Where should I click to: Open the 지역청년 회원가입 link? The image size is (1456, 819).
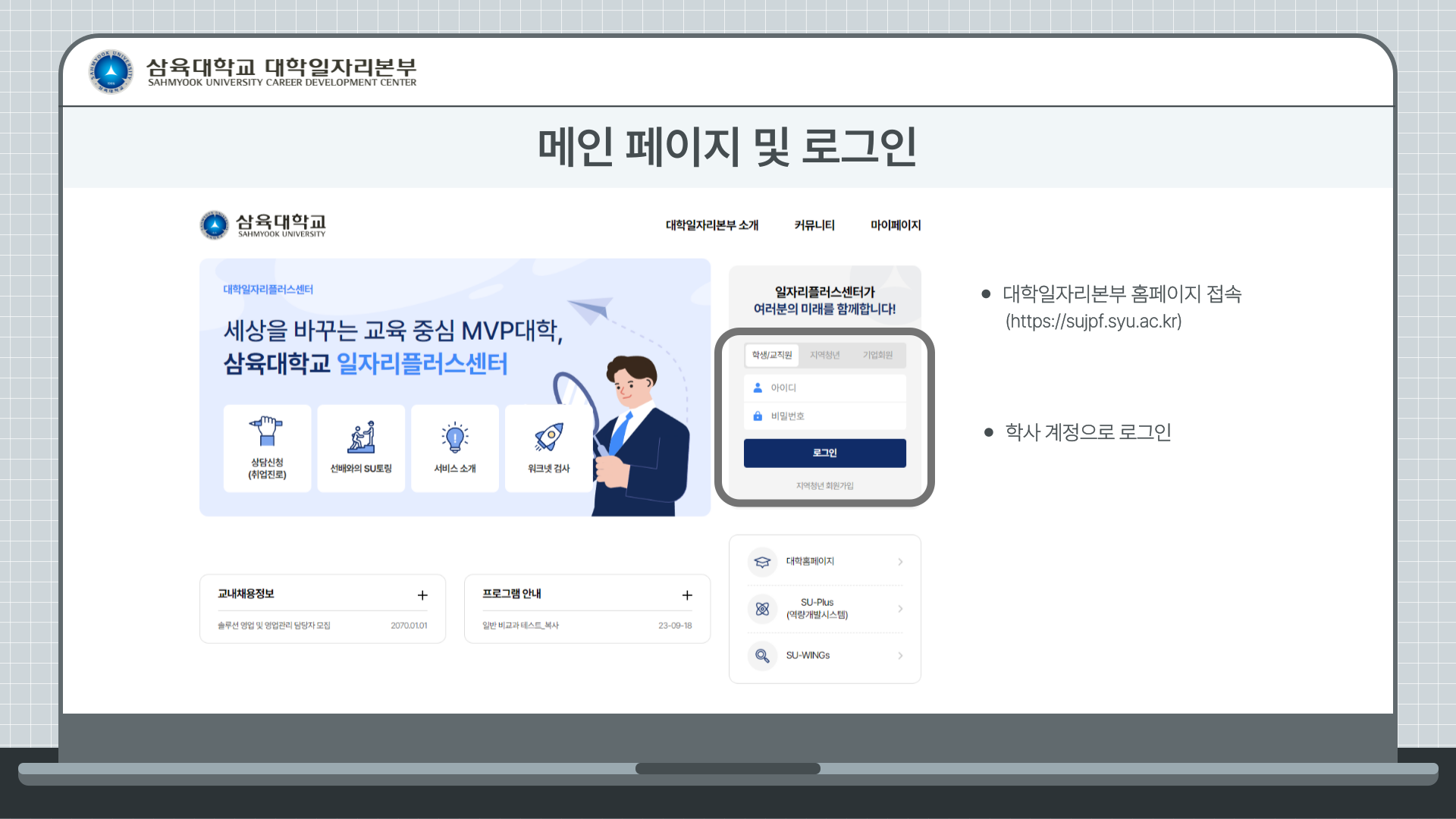point(824,486)
